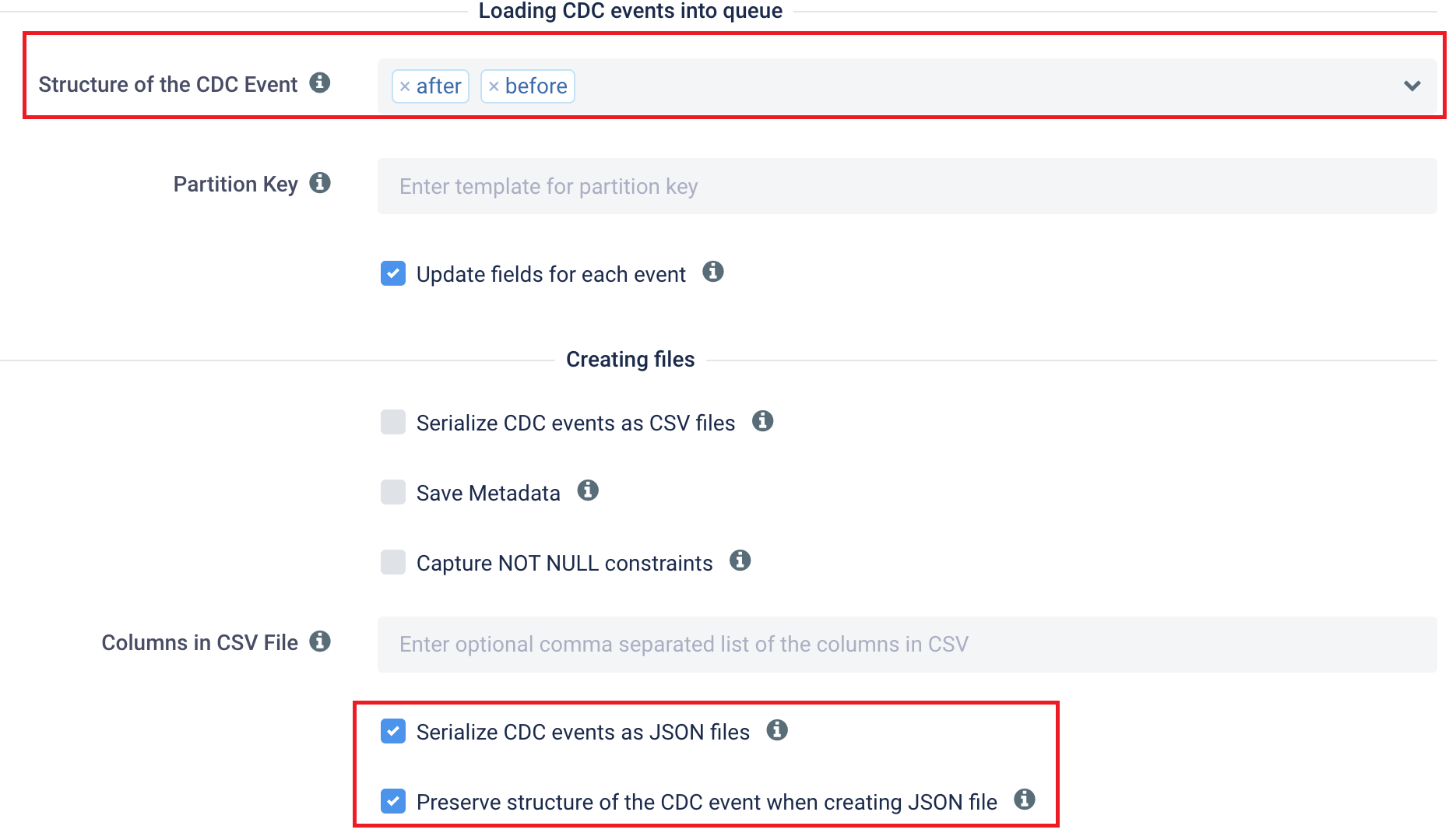Viewport: 1456px width, 833px height.
Task: Click info icon next to Partition Key
Action: coord(320,183)
